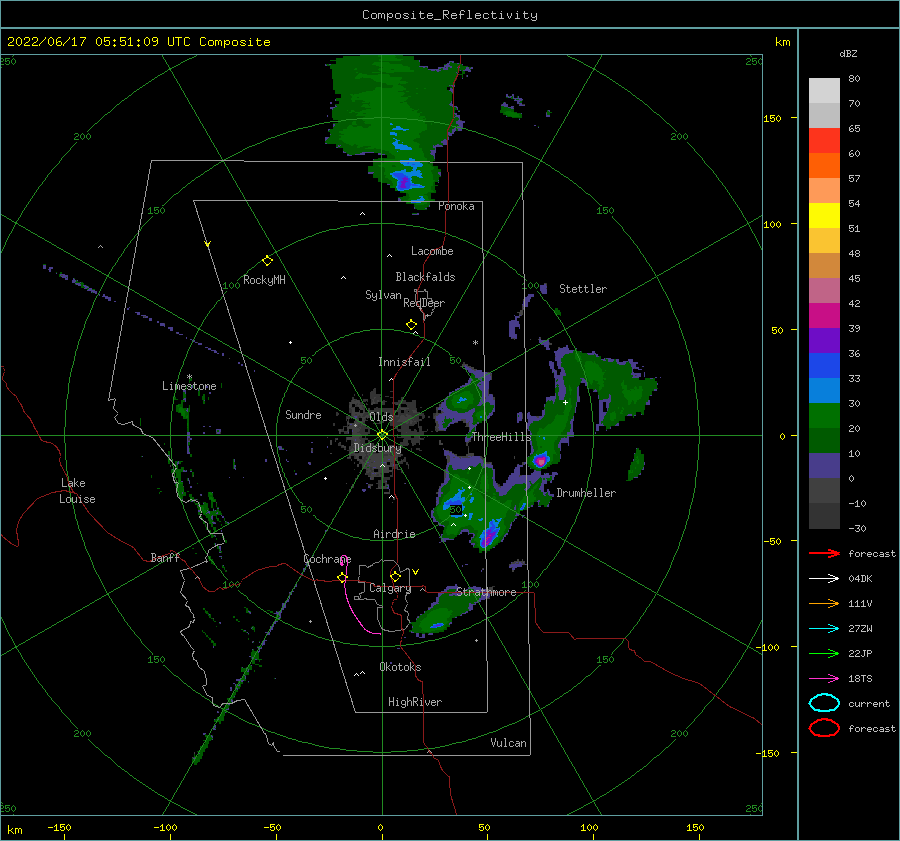The width and height of the screenshot is (900, 841).
Task: Click the magenta swatch between 42 and 39
Action: pos(824,316)
